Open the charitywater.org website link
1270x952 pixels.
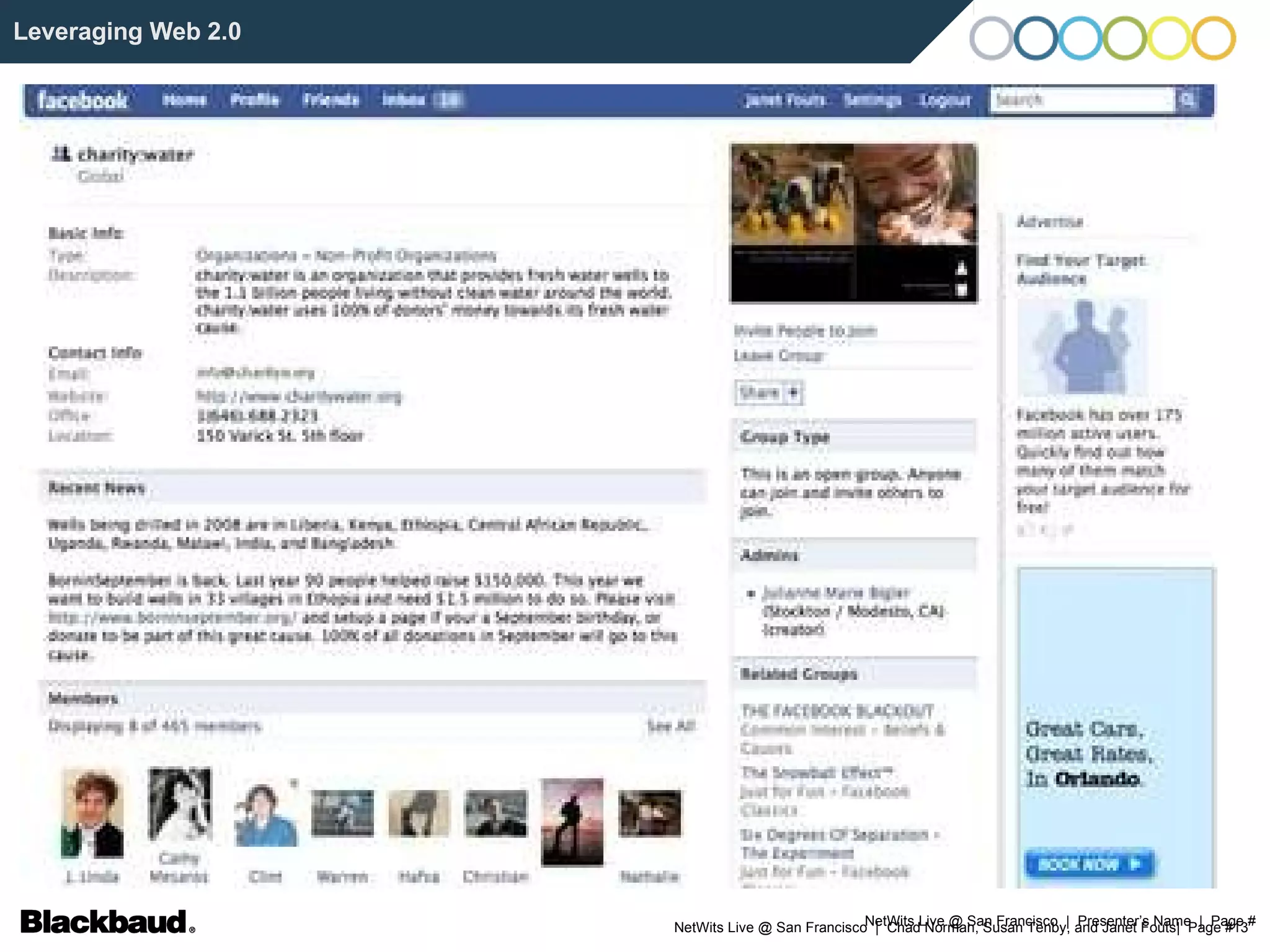pyautogui.click(x=299, y=396)
